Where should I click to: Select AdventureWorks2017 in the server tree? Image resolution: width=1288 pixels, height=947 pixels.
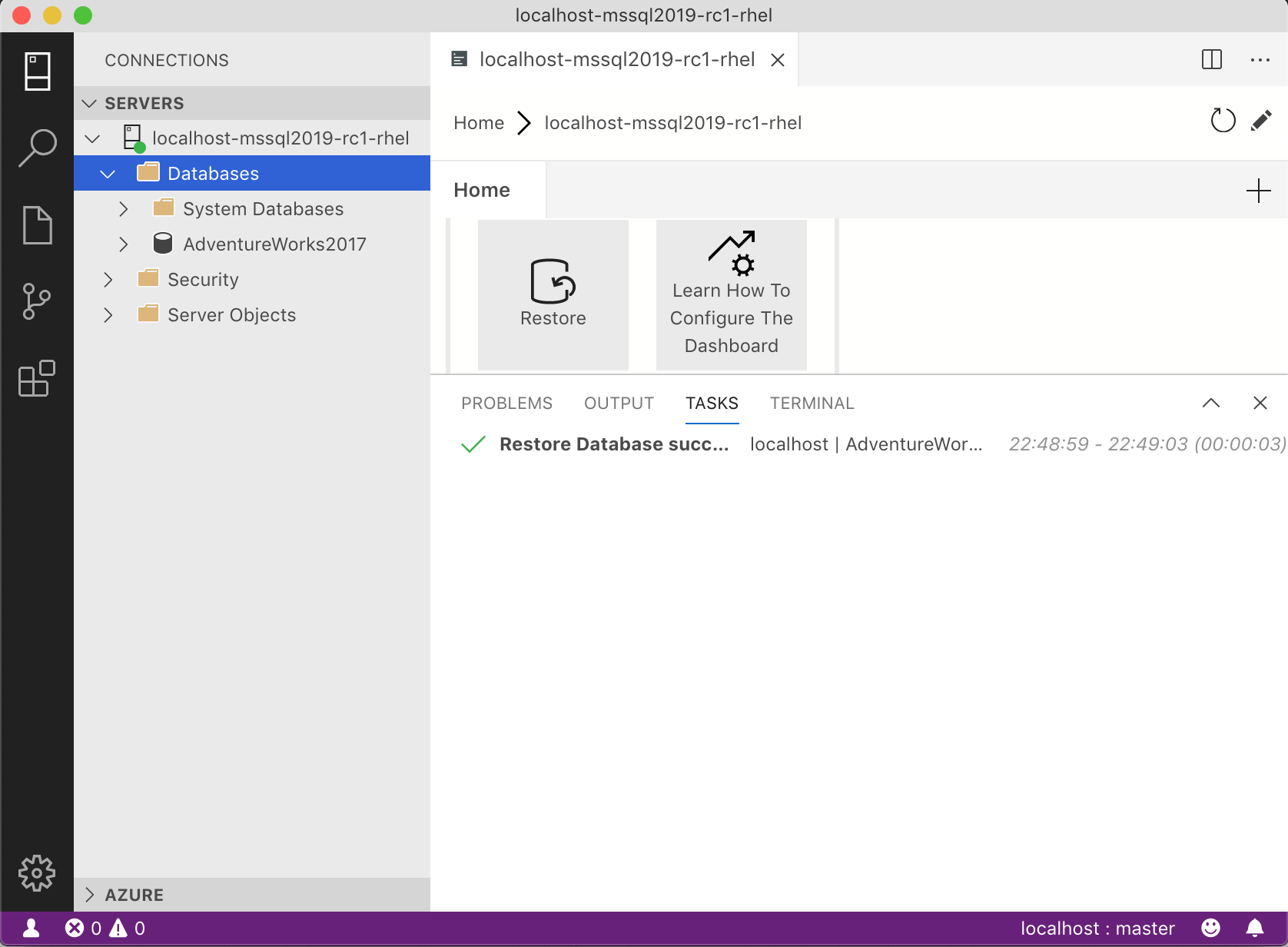tap(275, 244)
